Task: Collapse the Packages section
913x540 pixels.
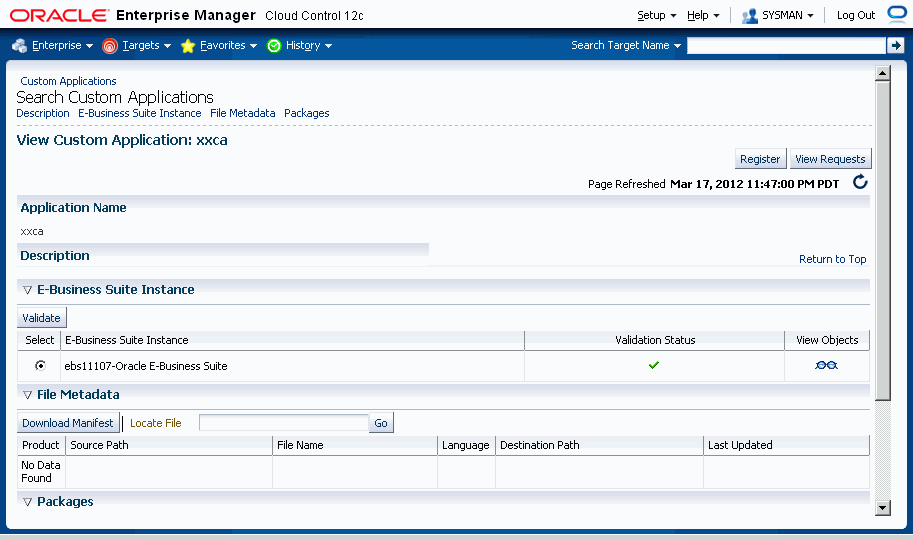Action: coord(27,502)
